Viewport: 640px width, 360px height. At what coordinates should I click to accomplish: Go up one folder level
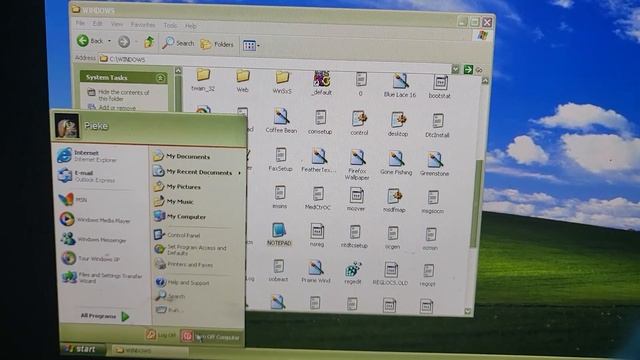[x=149, y=42]
